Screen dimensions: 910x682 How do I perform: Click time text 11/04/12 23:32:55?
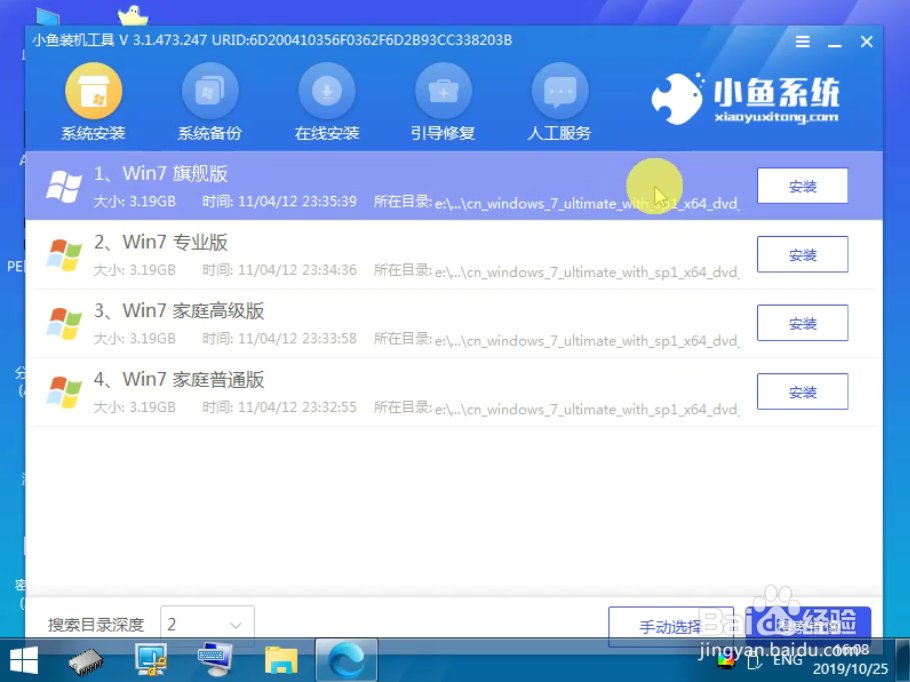(297, 407)
